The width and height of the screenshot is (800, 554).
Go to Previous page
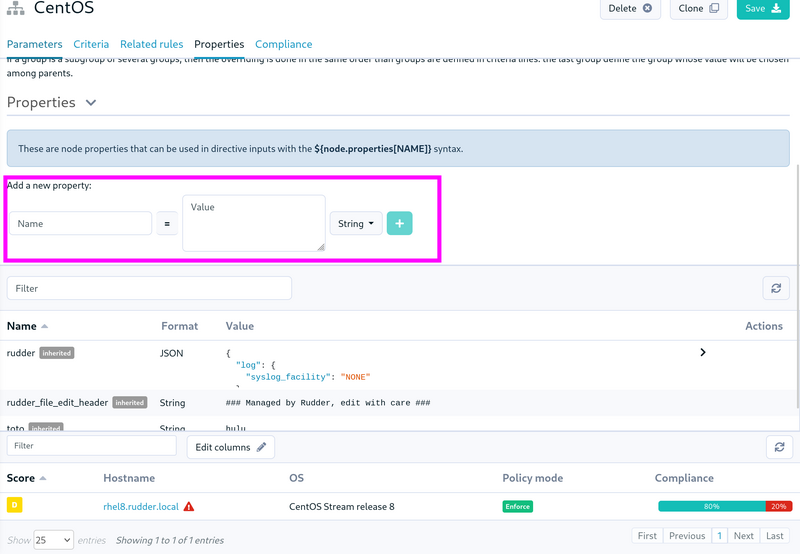pyautogui.click(x=687, y=536)
